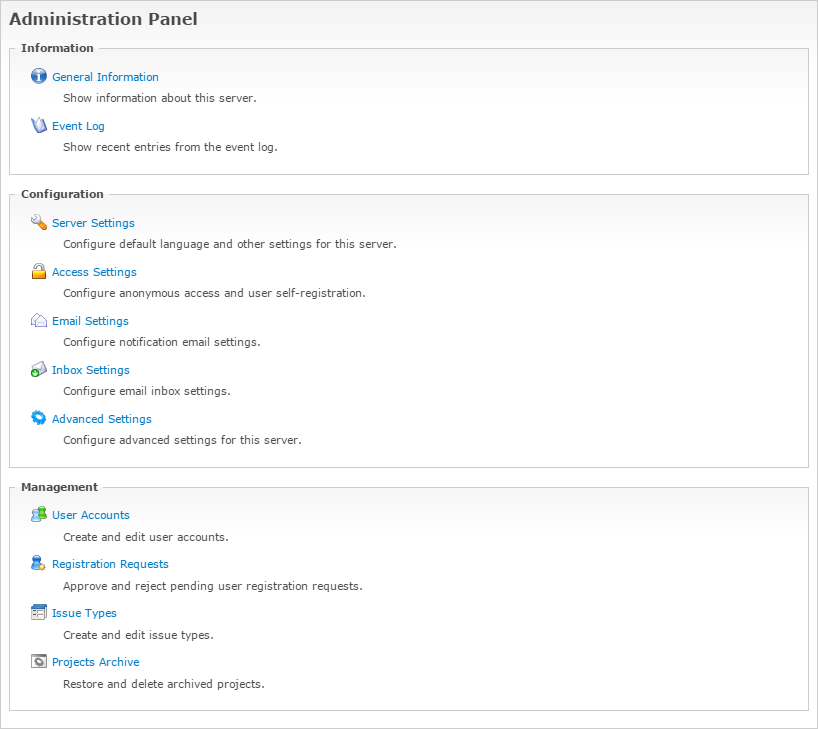The width and height of the screenshot is (818, 729).
Task: Click the User Accounts people icon
Action: [x=39, y=514]
